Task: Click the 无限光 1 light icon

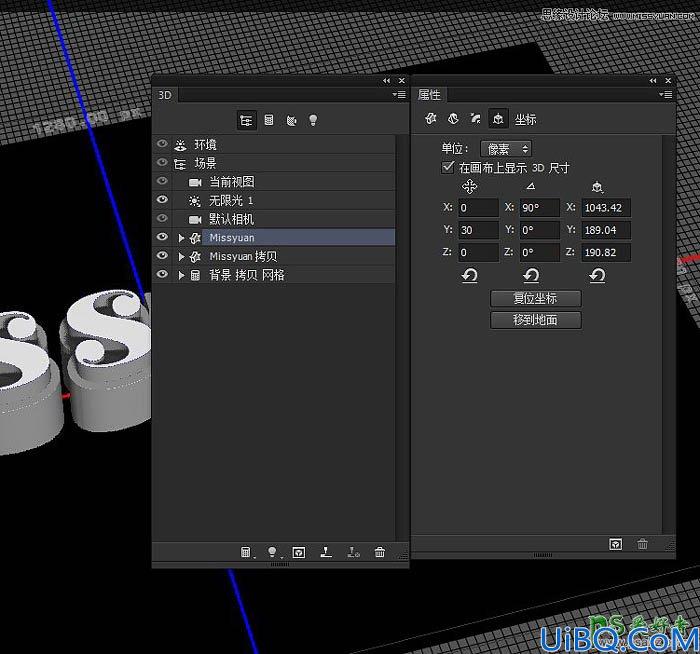Action: tap(195, 201)
